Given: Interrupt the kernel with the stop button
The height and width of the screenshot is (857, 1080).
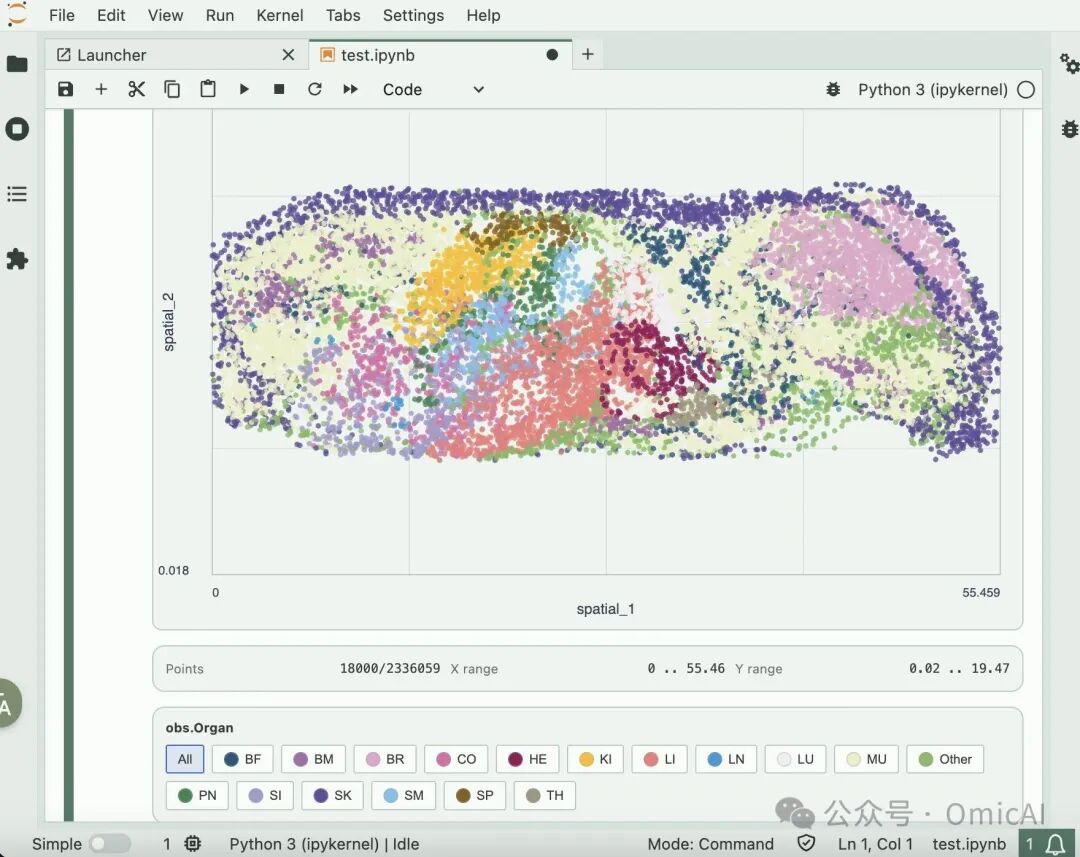Looking at the screenshot, I should [x=279, y=90].
